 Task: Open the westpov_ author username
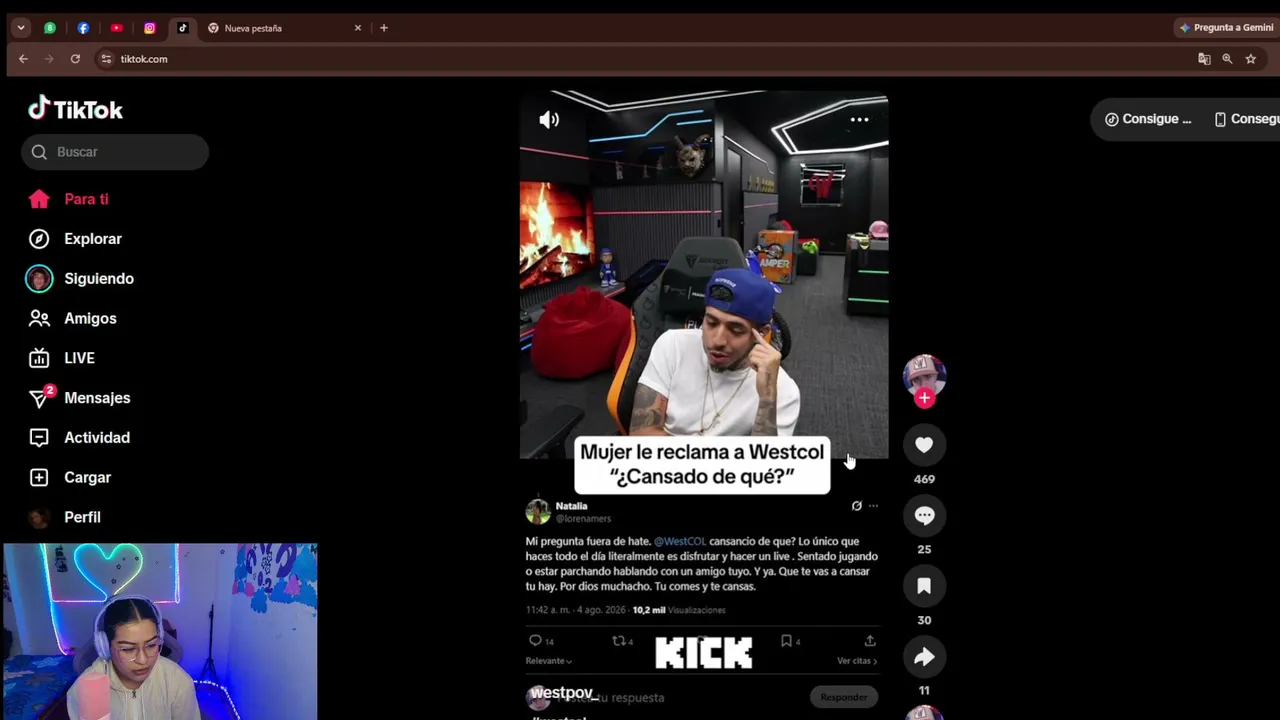[x=562, y=693]
